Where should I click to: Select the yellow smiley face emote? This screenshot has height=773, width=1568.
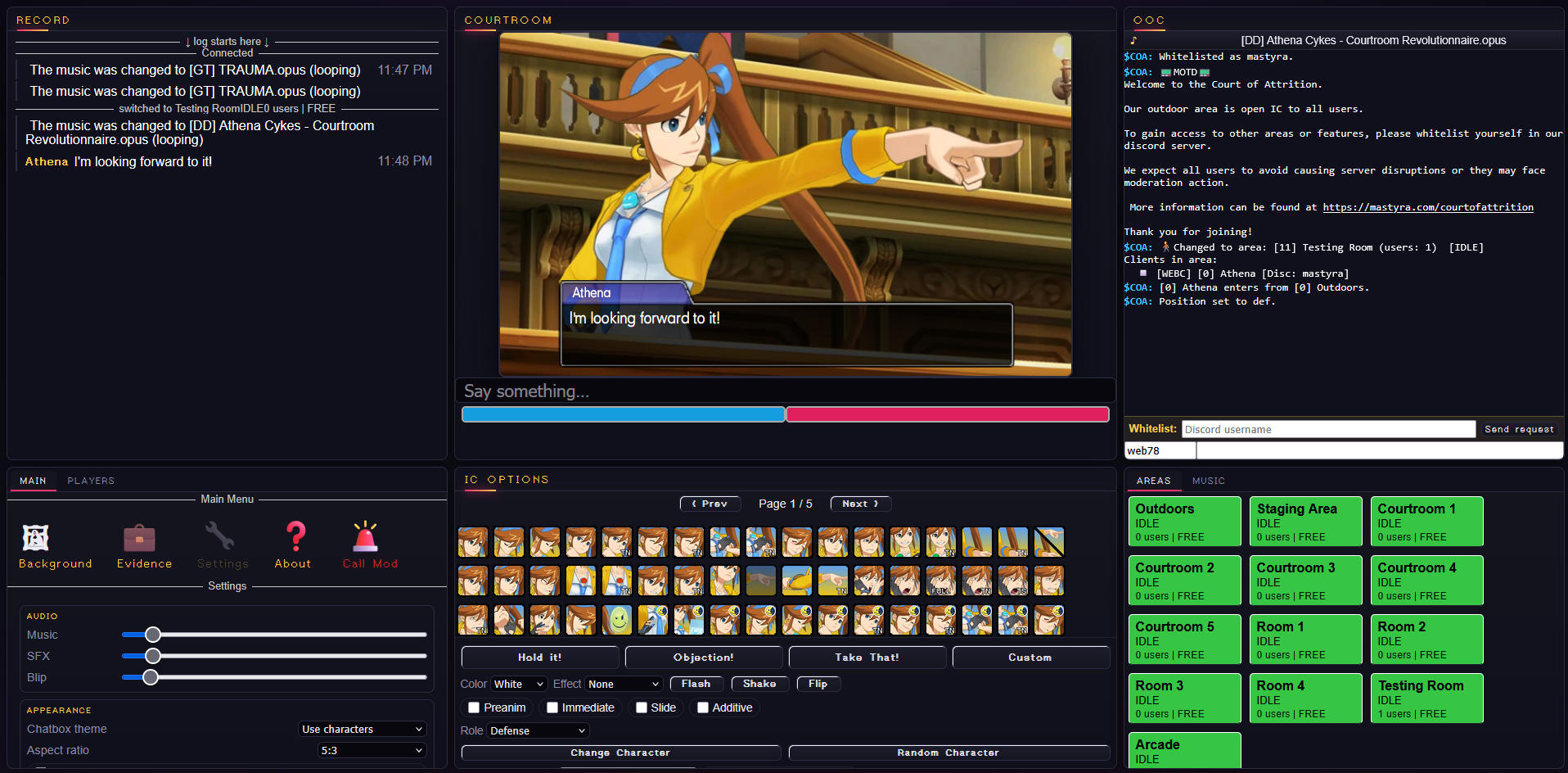(617, 620)
